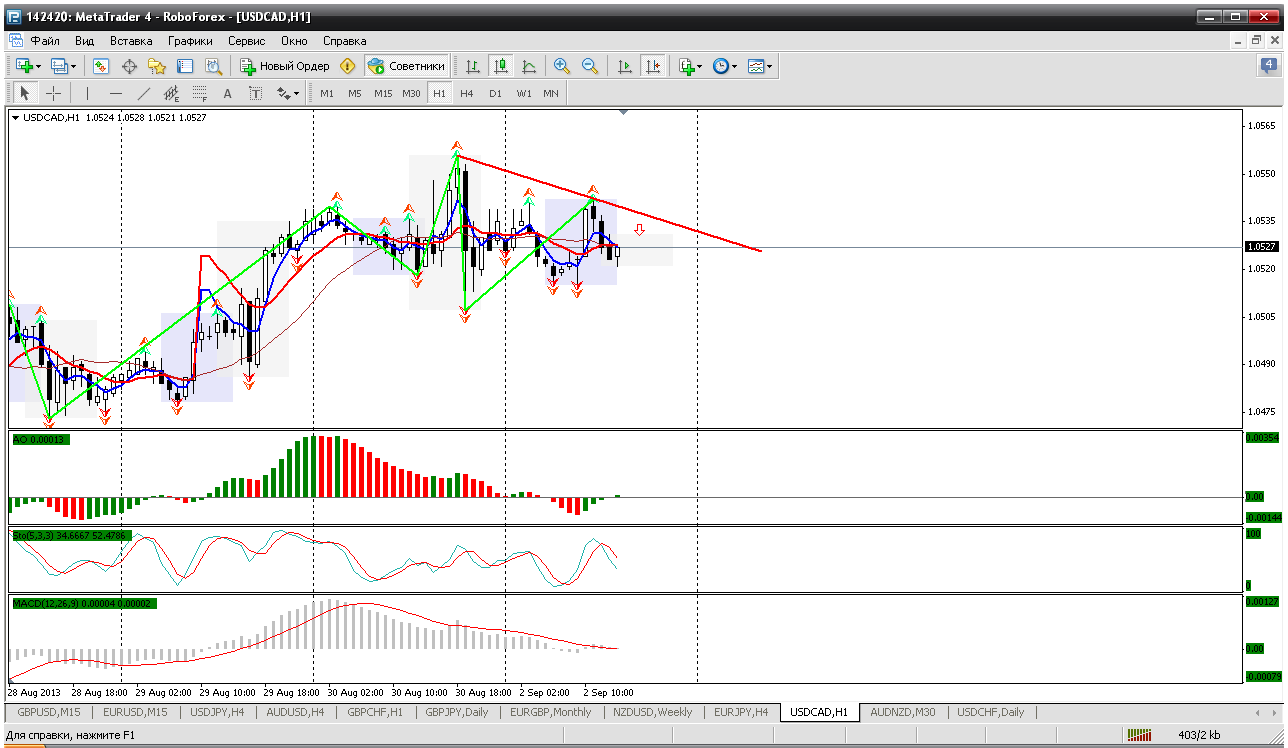Expand the new chart dropdown arrow

39,67
